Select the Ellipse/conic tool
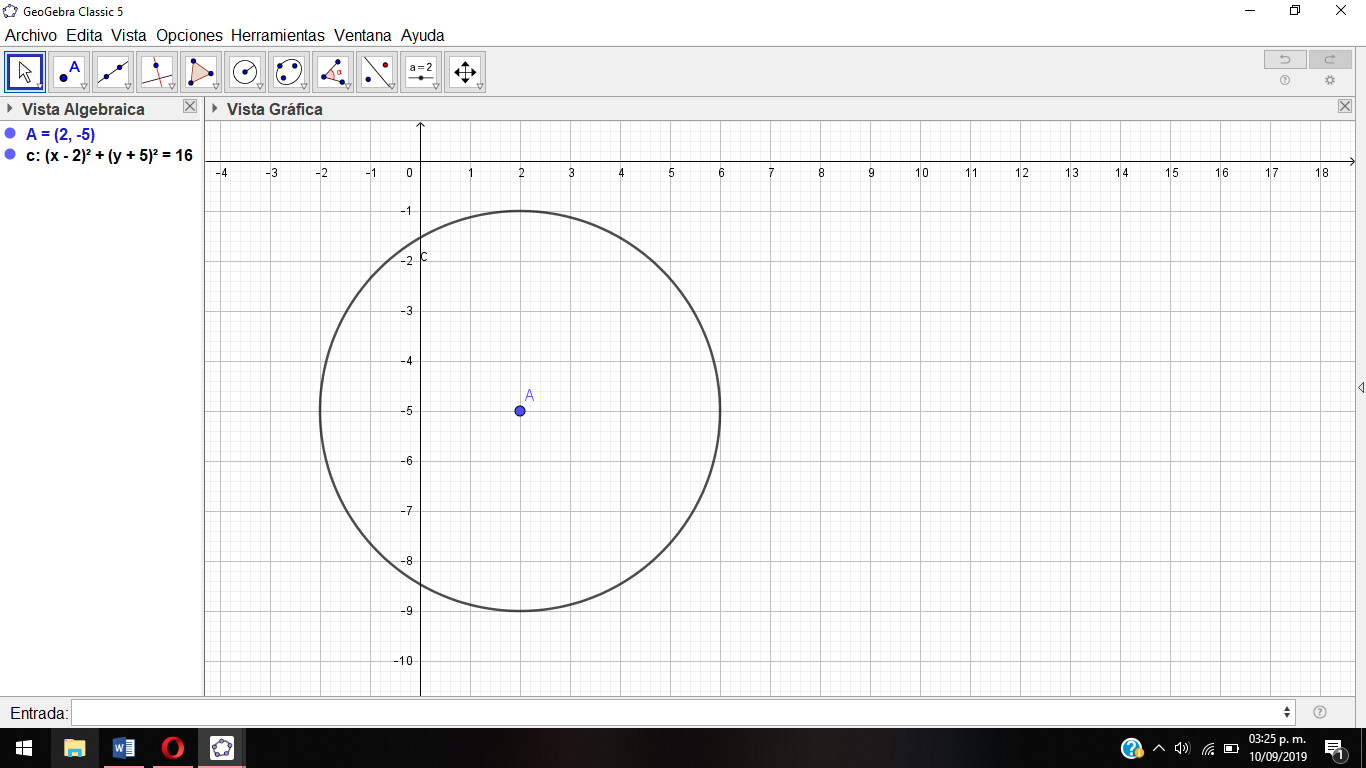 click(x=289, y=71)
